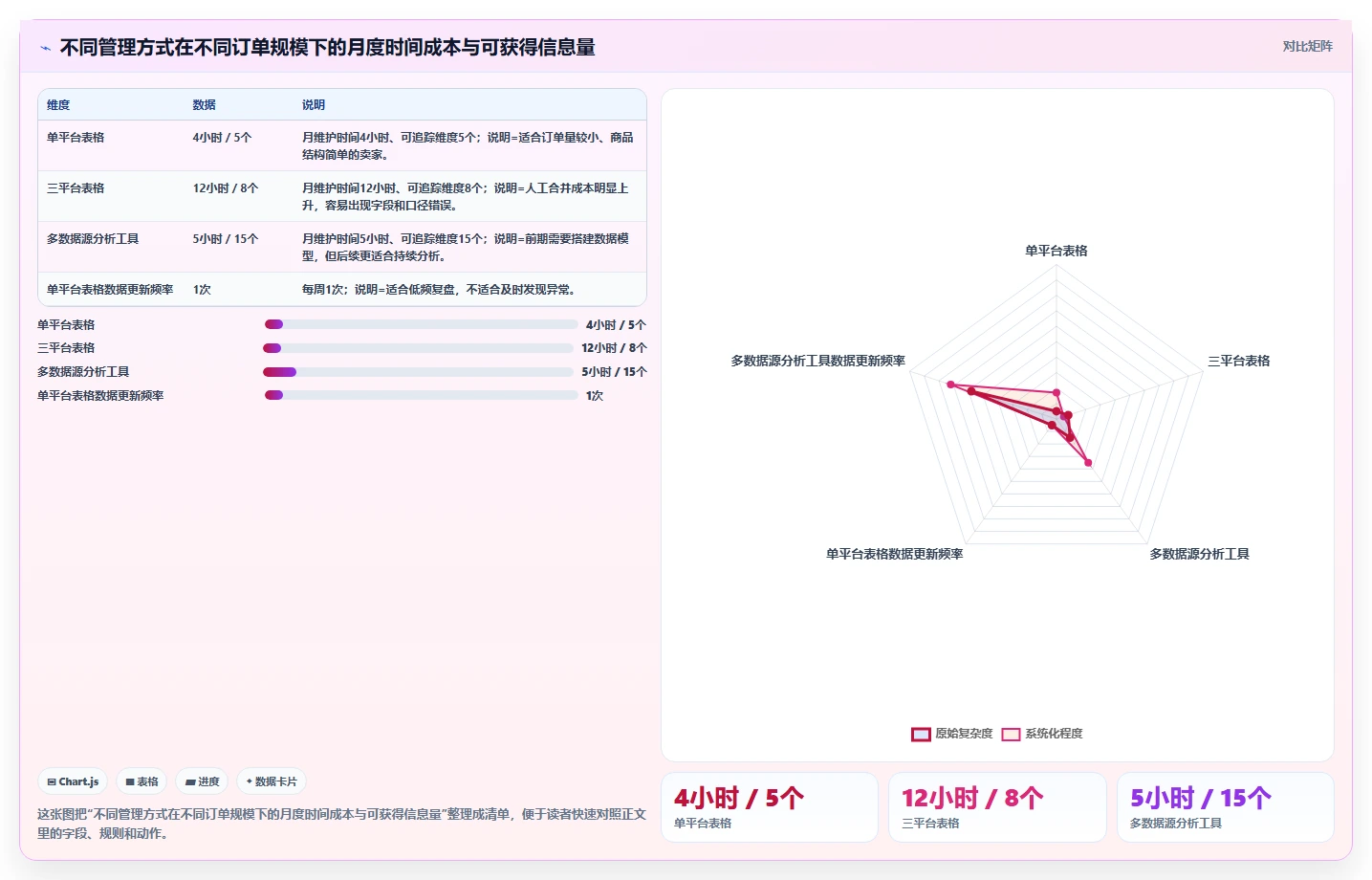Screen dimensions: 1372x880
Task: Select the Chart.js tag chip
Action: (73, 781)
